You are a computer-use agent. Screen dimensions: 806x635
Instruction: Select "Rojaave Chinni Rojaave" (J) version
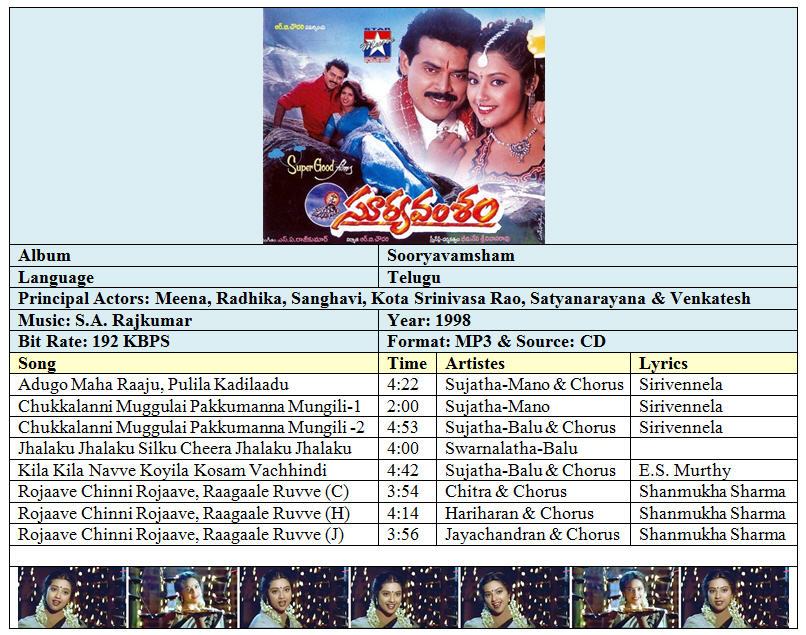pos(181,534)
